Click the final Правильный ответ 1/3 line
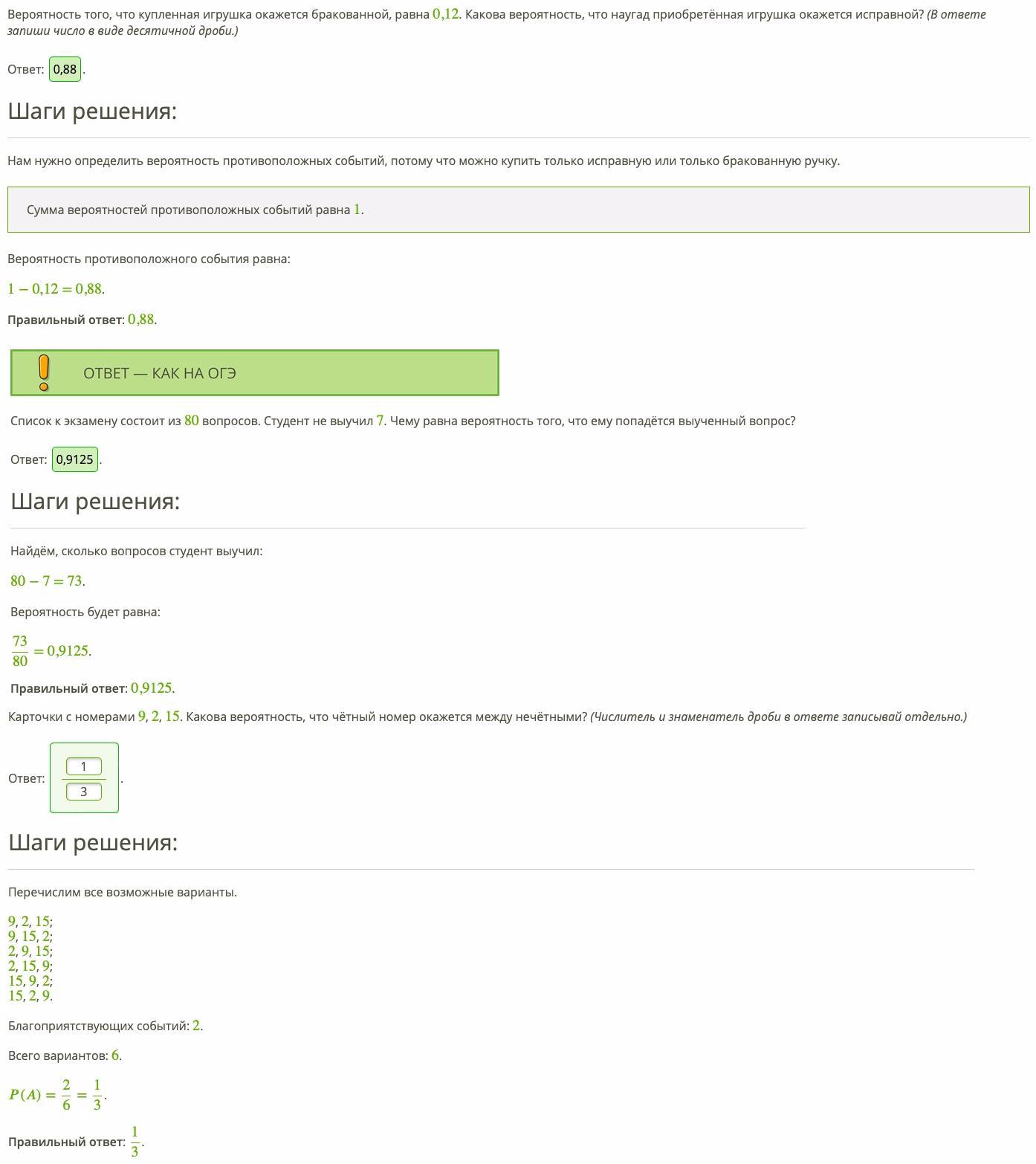1036x1164 pixels. click(x=76, y=1142)
